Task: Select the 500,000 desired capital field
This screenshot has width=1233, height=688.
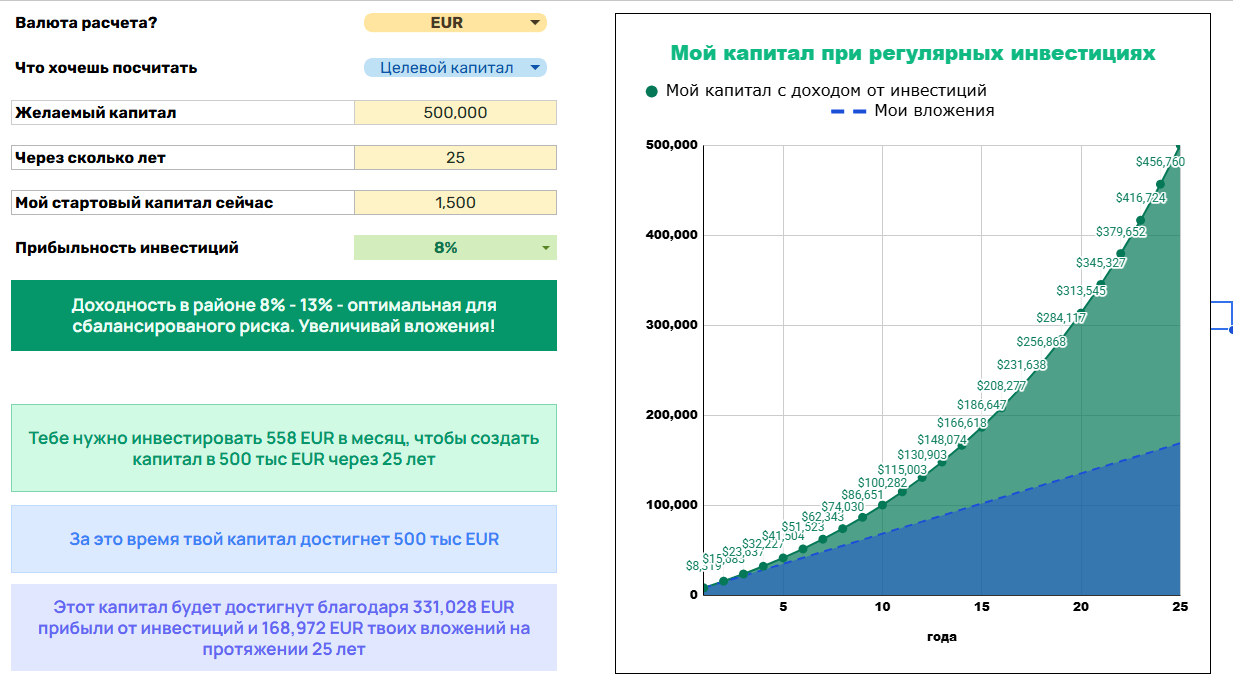Action: tap(455, 113)
